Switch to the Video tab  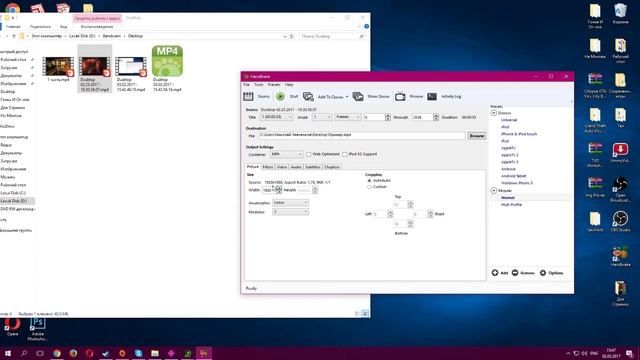tap(282, 167)
